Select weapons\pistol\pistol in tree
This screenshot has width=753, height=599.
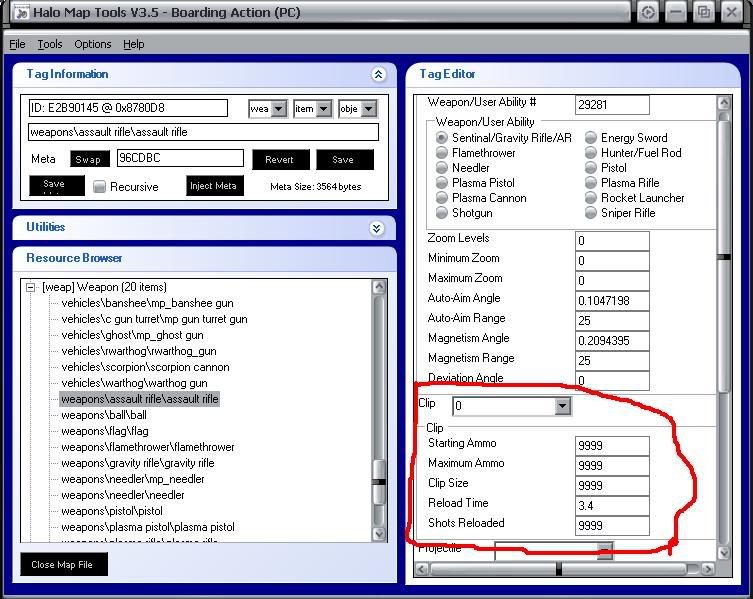[112, 511]
